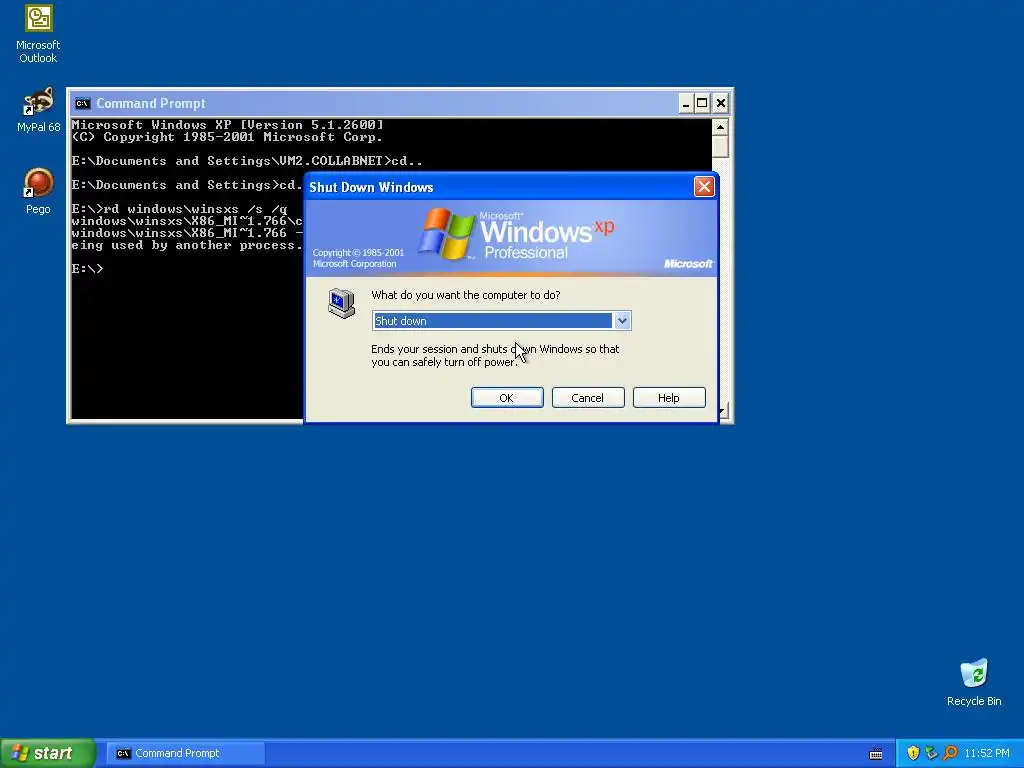The image size is (1024, 768).
Task: Click the 'E:\>' prompt line
Action: point(88,269)
